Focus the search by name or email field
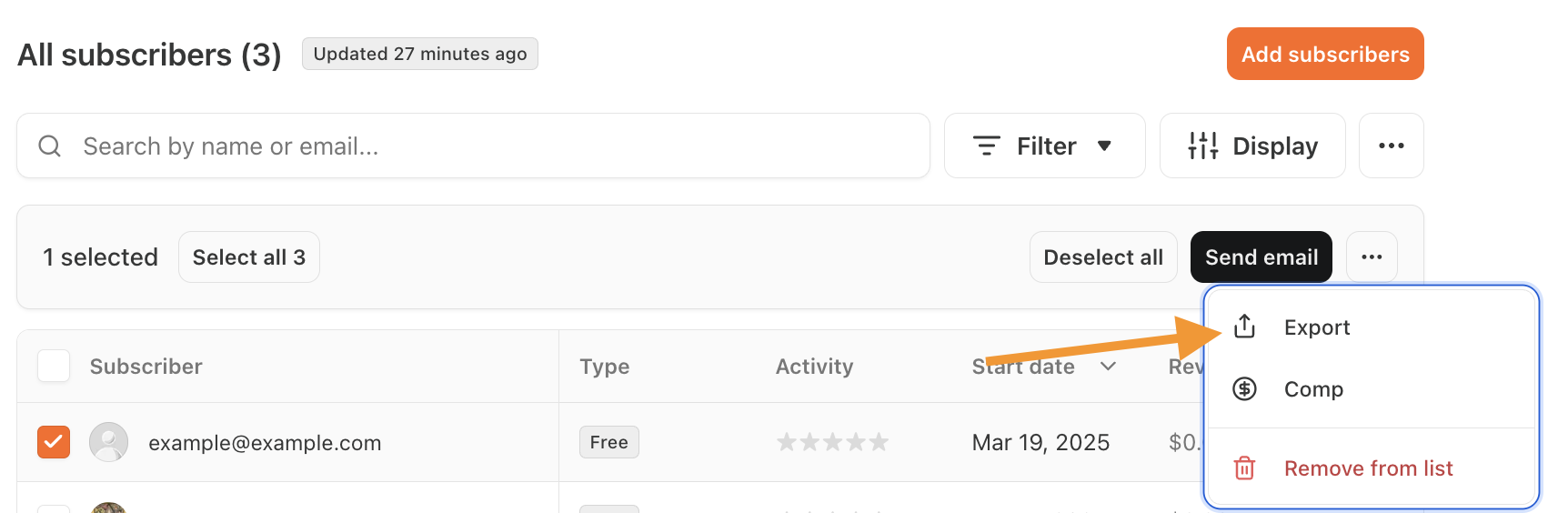 (x=491, y=146)
